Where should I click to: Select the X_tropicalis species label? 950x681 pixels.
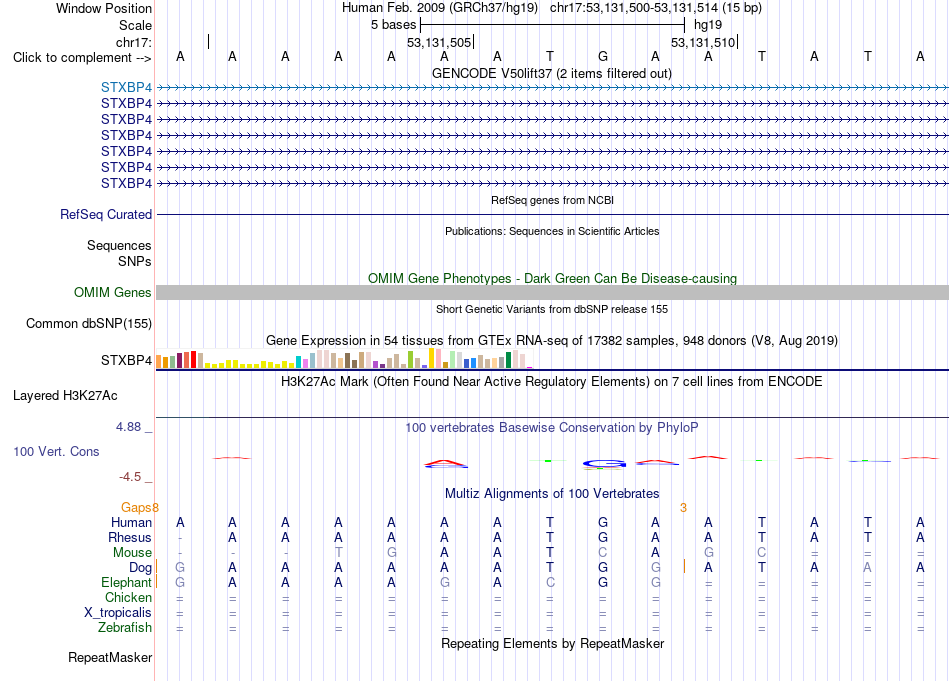[118, 613]
